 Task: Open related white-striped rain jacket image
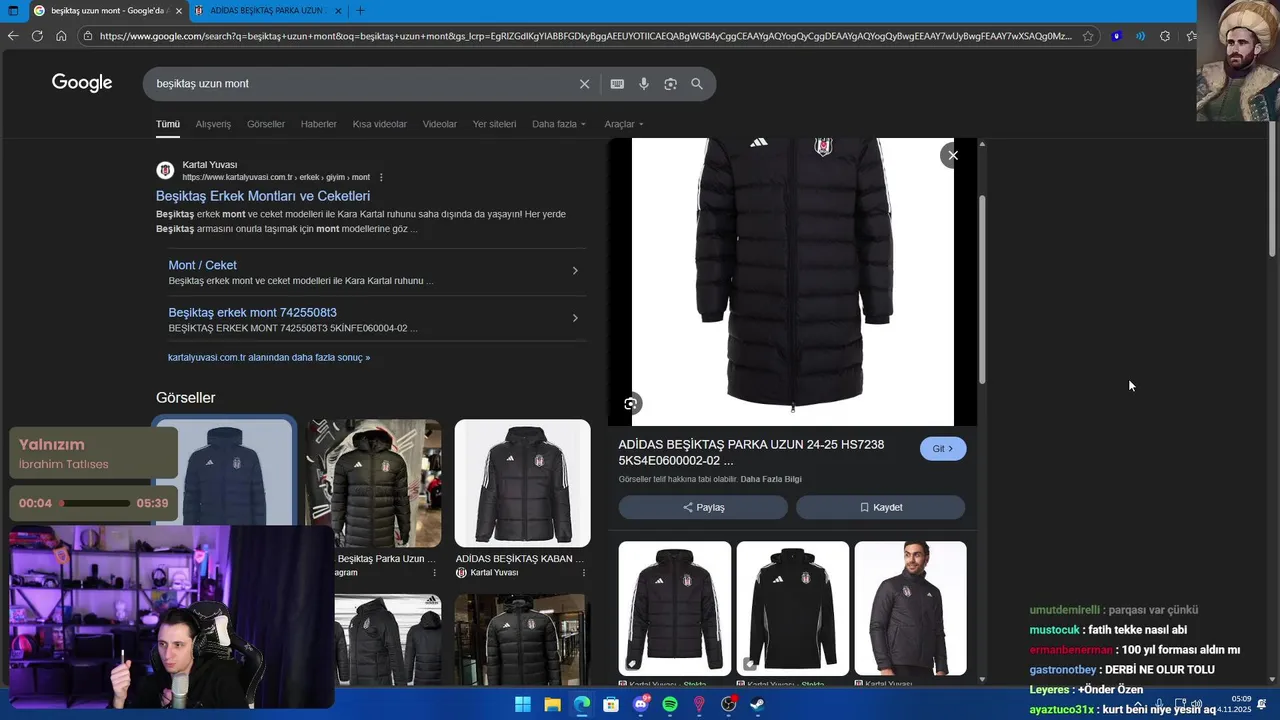pos(793,608)
